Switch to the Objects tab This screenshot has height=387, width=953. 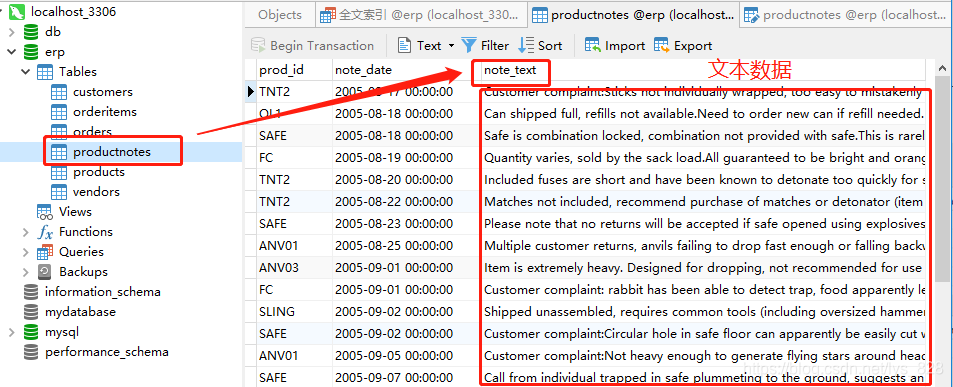[280, 15]
